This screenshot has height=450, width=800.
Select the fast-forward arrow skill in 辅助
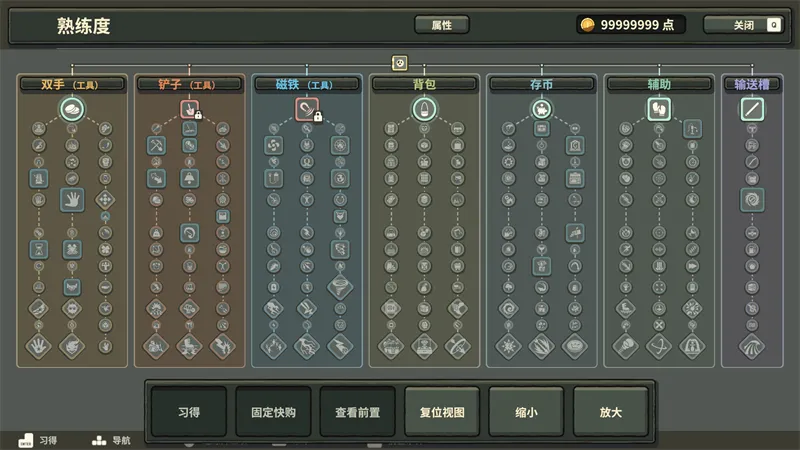coord(692,266)
